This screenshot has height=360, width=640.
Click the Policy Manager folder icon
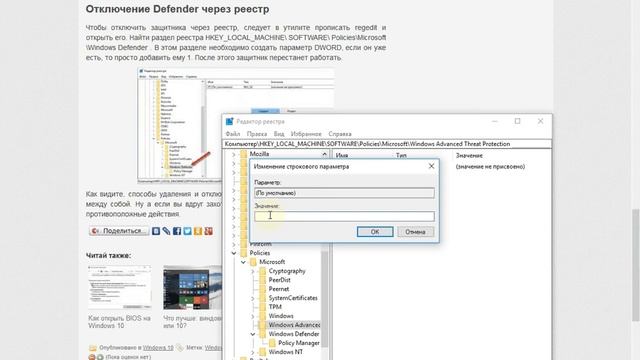click(272, 343)
